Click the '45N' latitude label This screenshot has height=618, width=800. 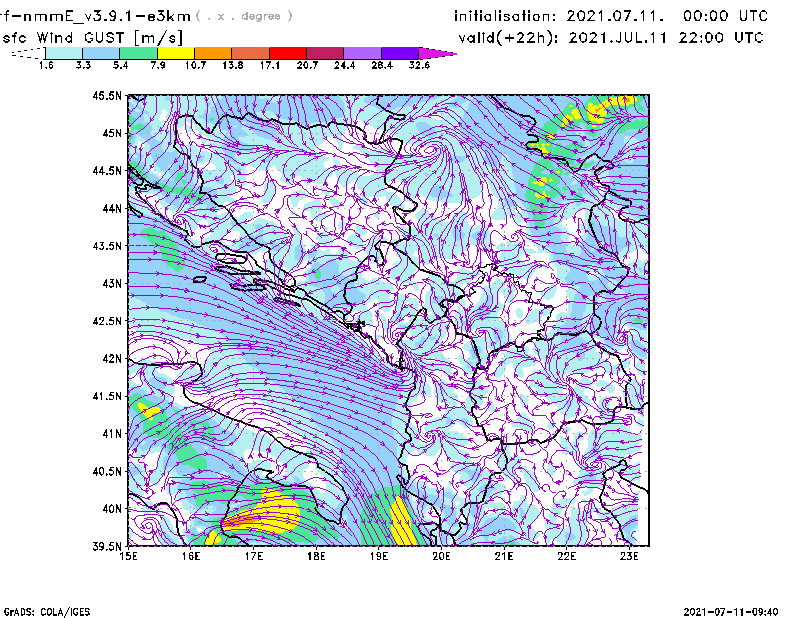[x=112, y=133]
